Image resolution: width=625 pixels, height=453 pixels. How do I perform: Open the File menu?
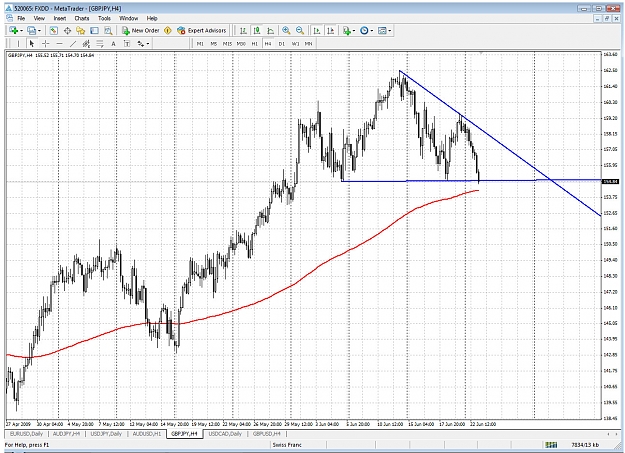pos(21,18)
